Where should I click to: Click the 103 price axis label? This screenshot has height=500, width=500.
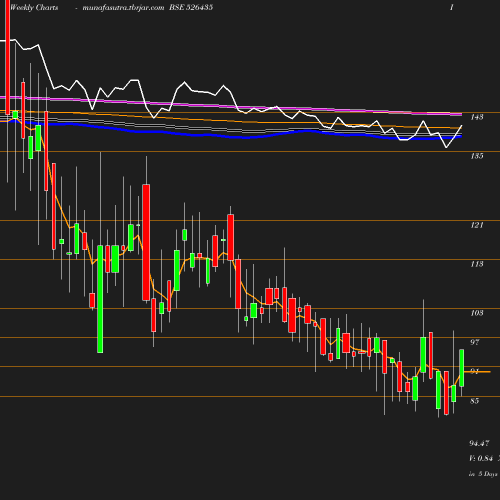477,313
